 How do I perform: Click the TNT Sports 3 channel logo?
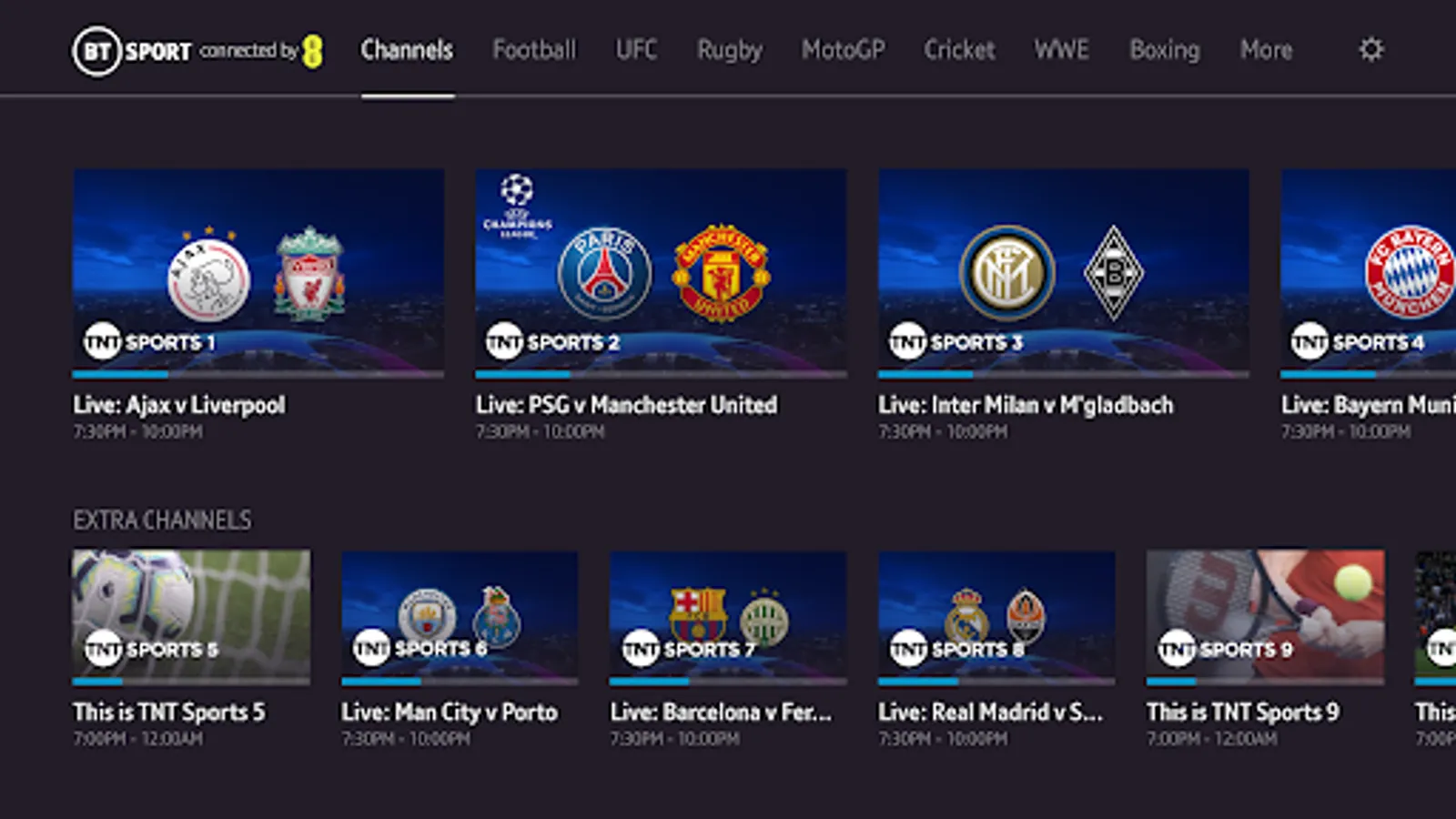[955, 342]
